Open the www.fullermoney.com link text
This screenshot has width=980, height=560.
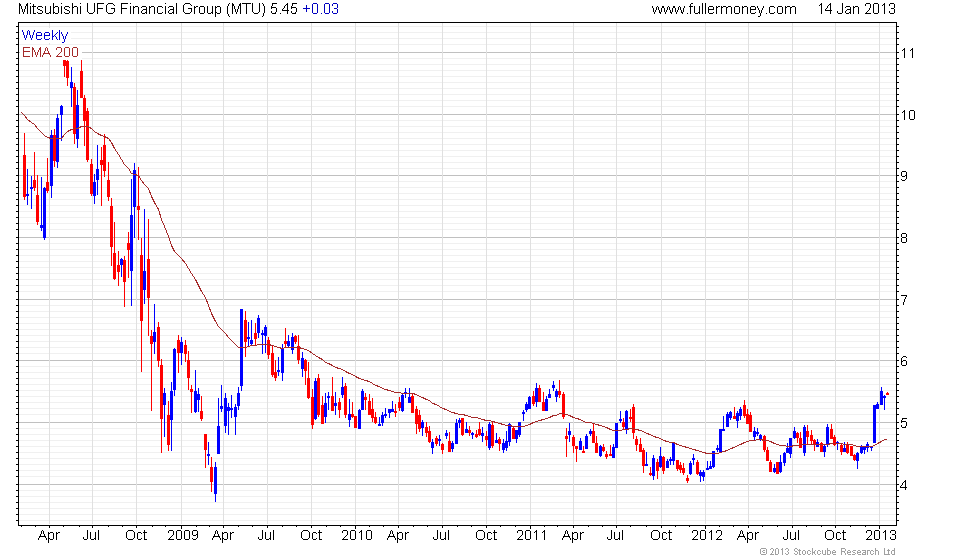724,9
